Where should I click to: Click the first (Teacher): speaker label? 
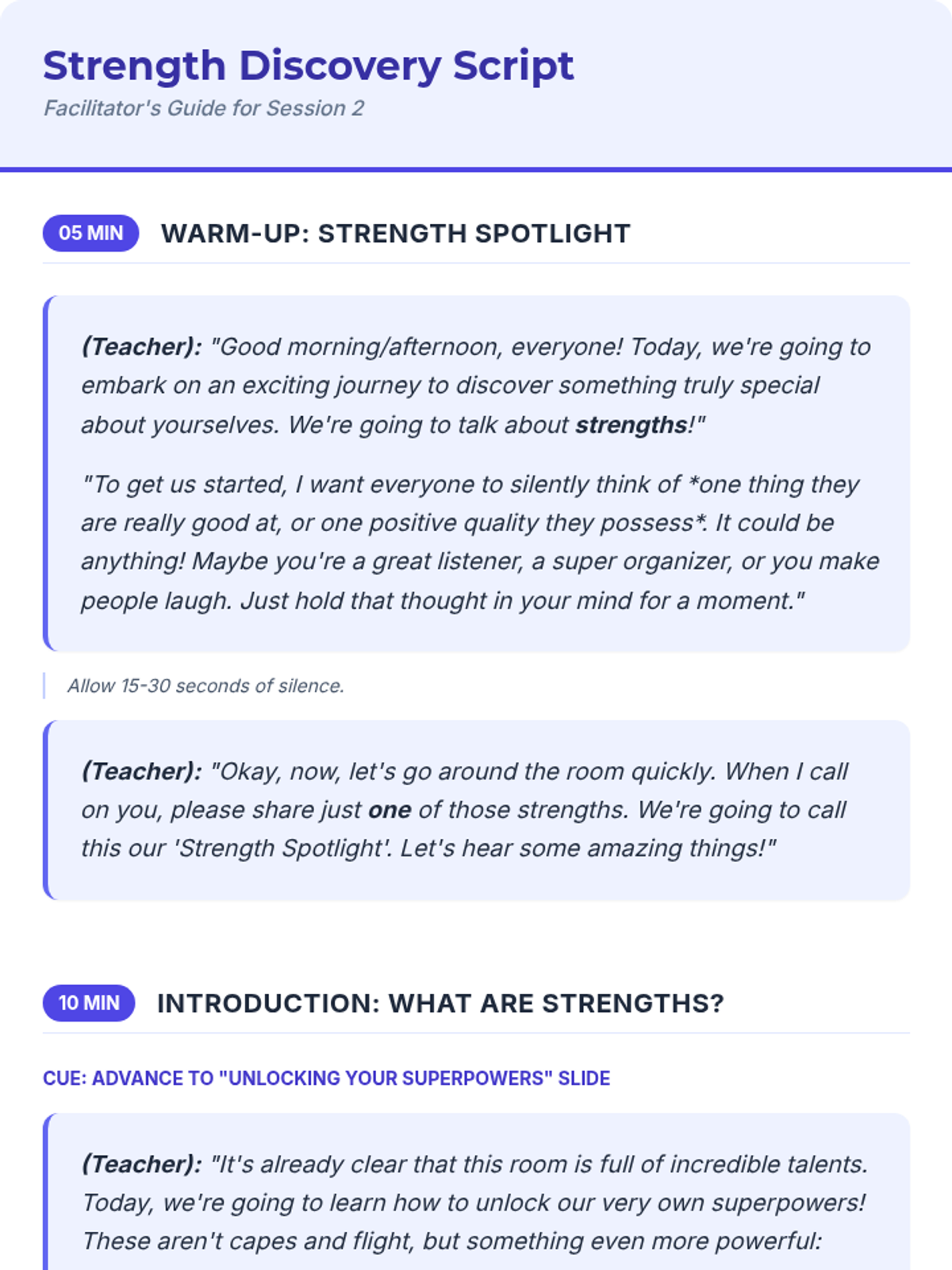click(x=142, y=347)
